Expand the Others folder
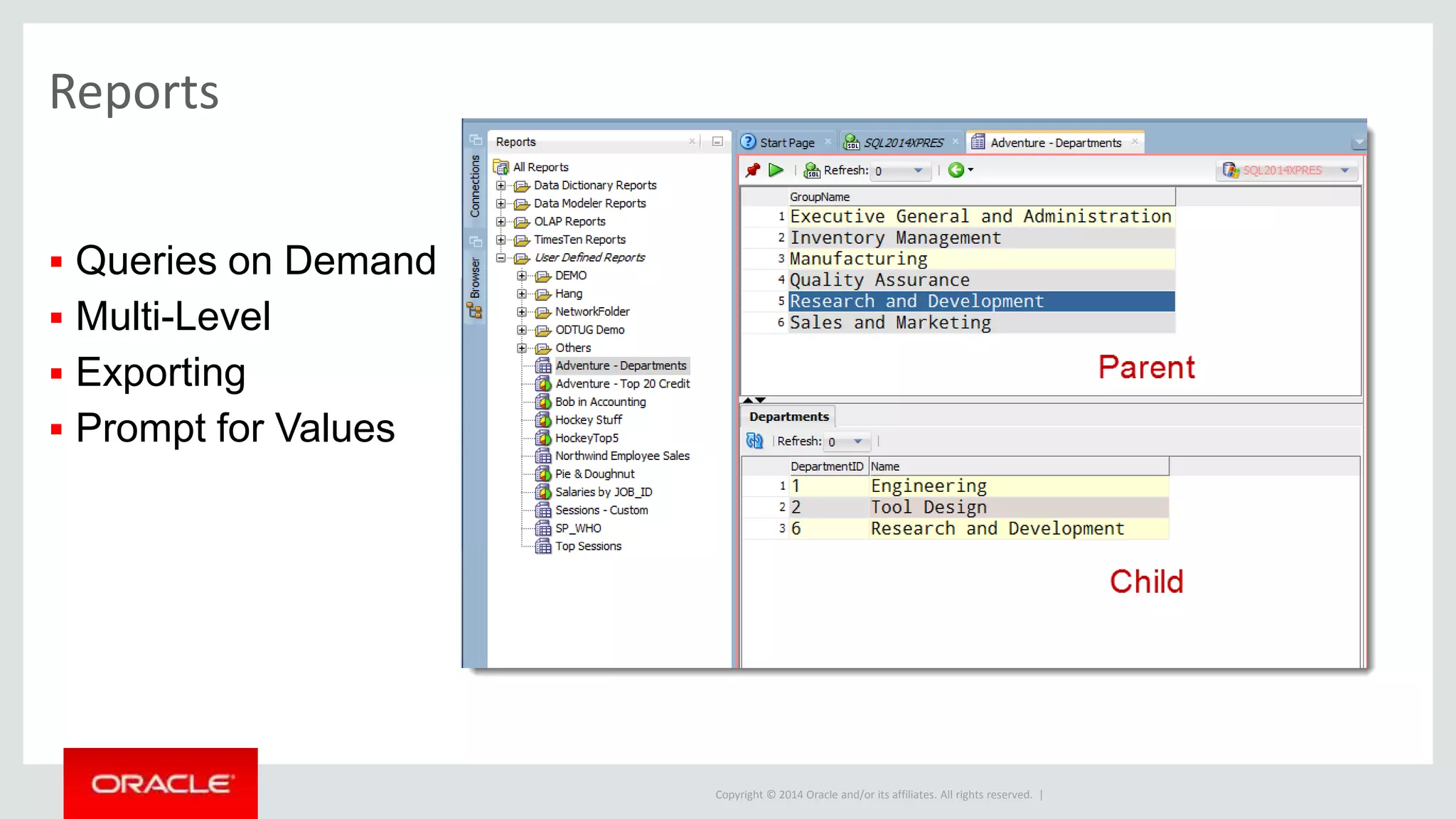The image size is (1456, 819). 522,348
